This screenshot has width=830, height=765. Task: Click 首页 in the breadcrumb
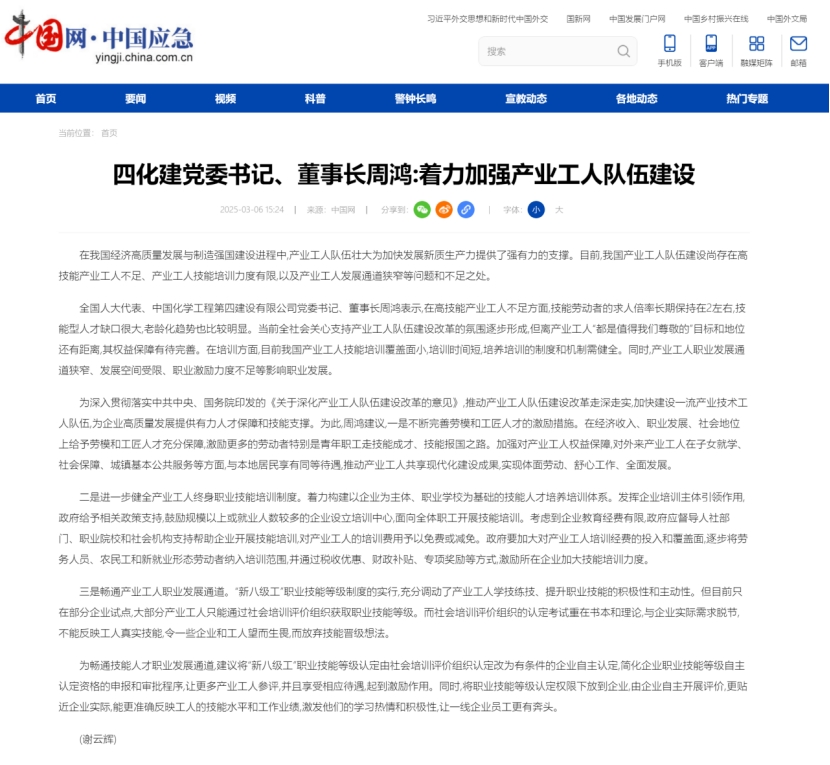click(108, 133)
